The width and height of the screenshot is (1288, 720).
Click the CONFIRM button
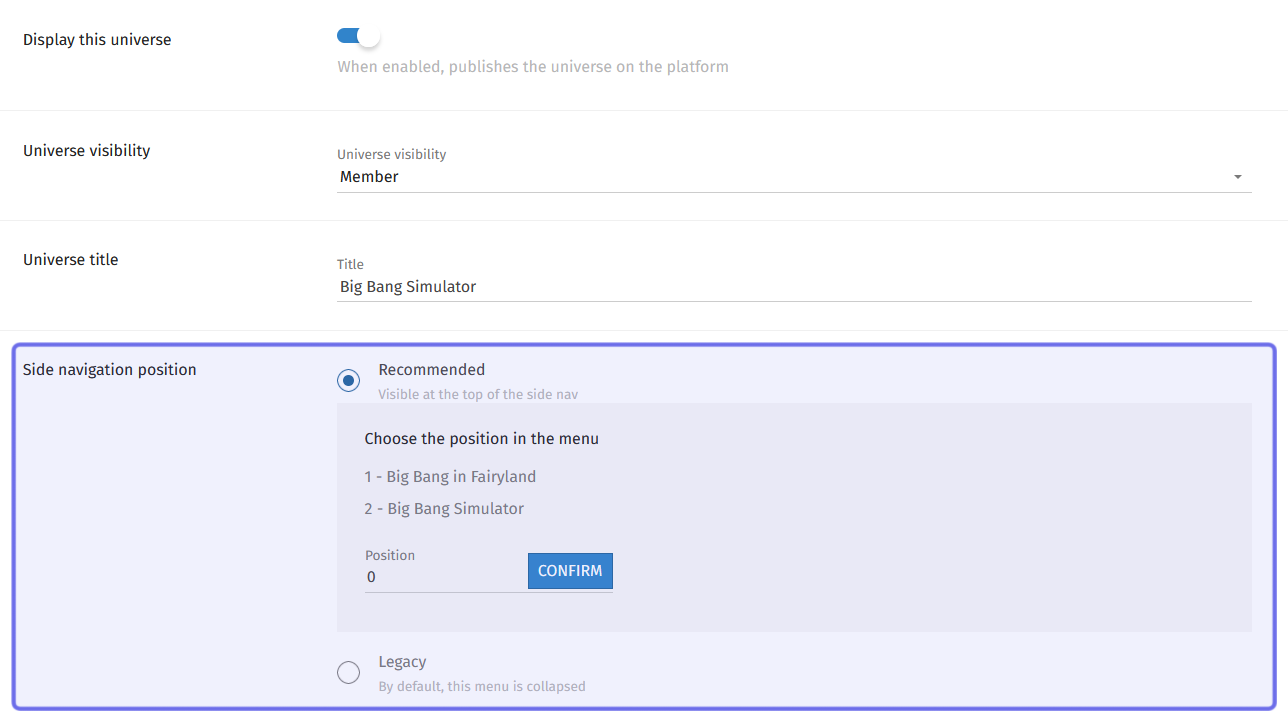point(570,571)
